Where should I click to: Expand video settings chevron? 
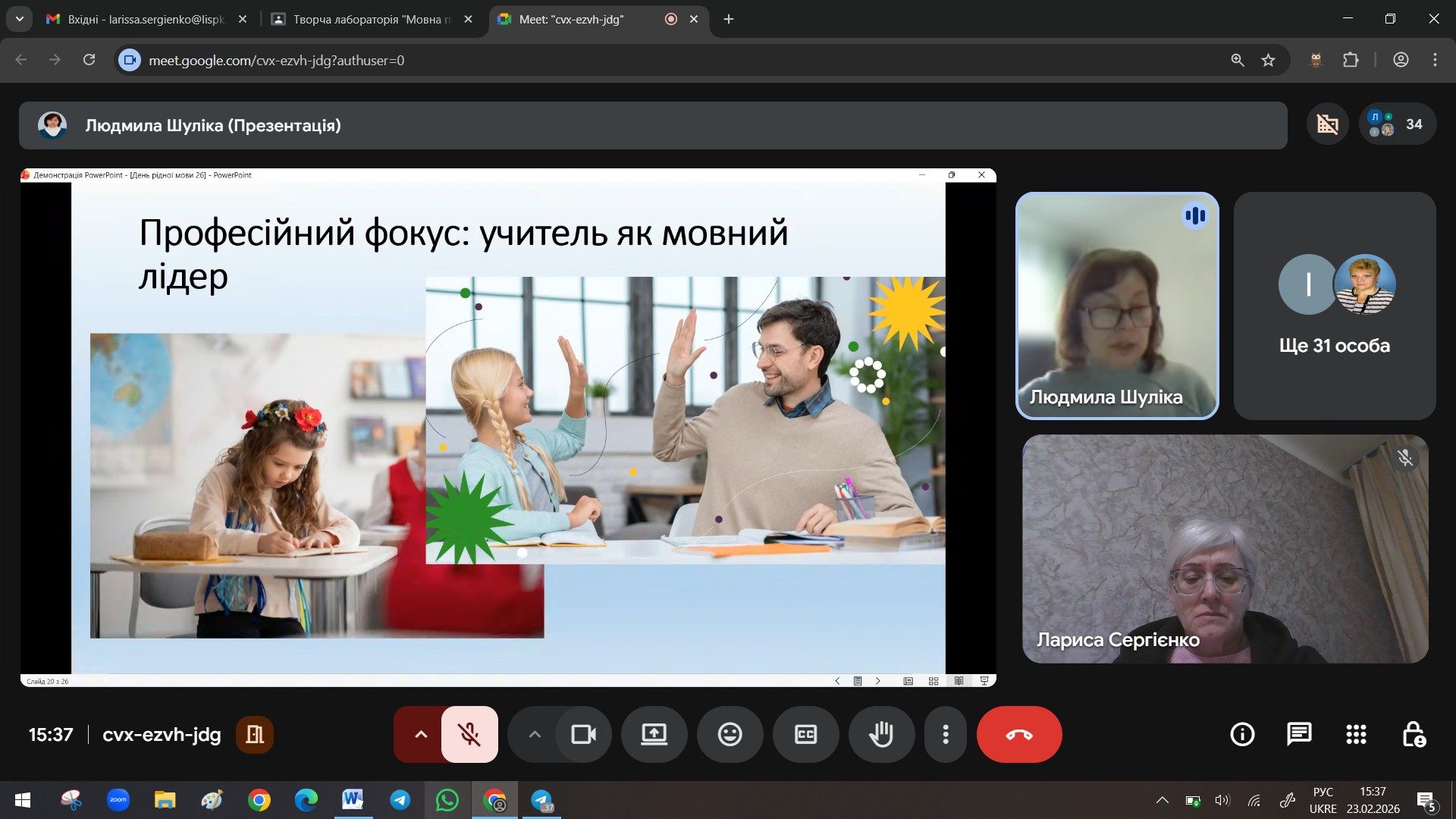point(535,734)
